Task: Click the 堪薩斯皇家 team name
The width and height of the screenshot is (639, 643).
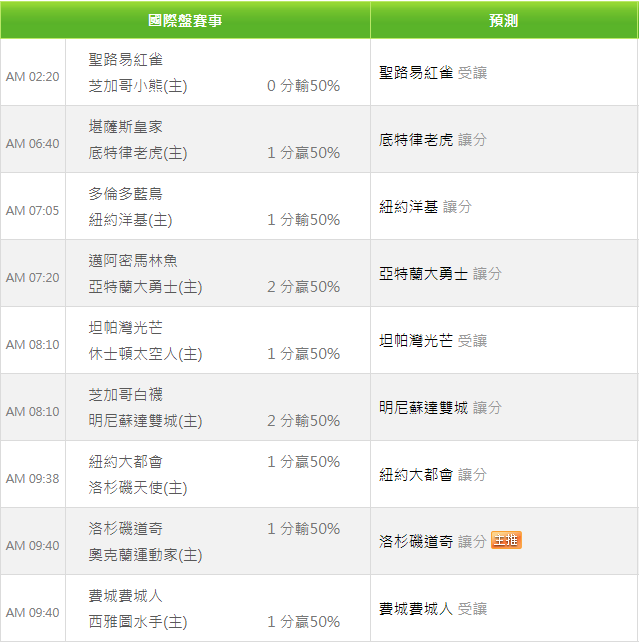Action: point(126,127)
